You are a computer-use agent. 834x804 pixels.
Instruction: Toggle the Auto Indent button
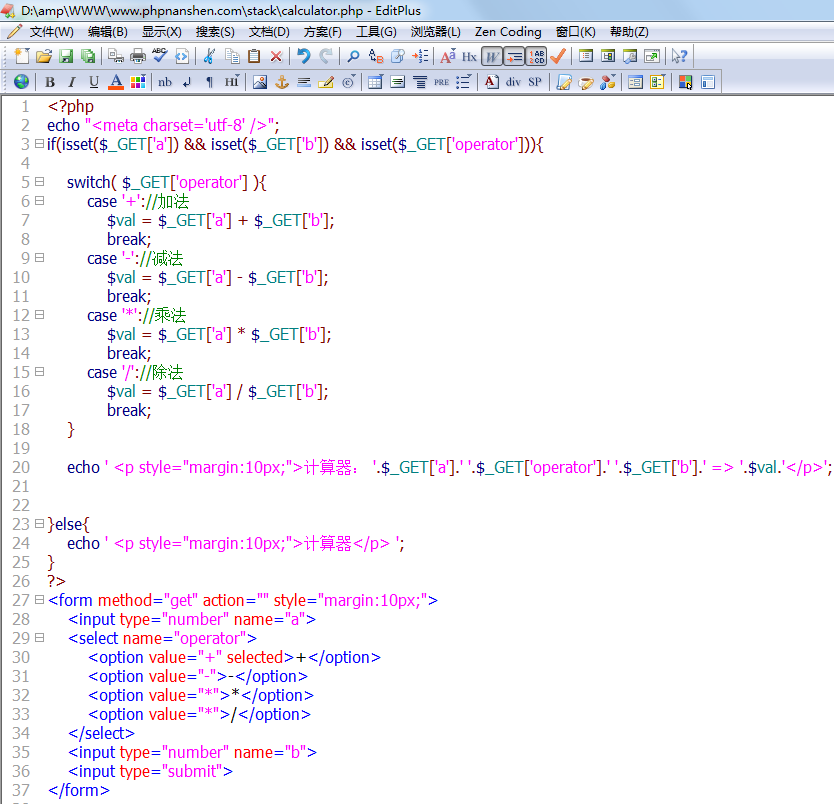(514, 56)
